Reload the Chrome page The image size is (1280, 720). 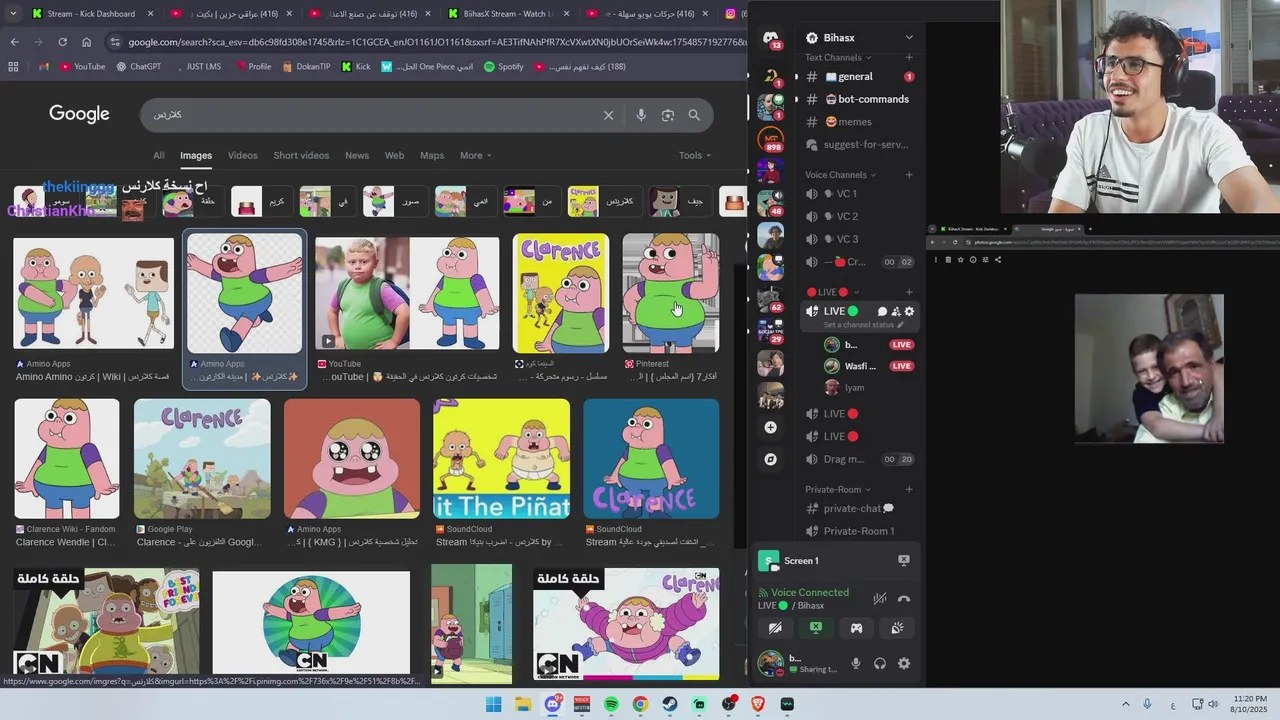tap(62, 42)
